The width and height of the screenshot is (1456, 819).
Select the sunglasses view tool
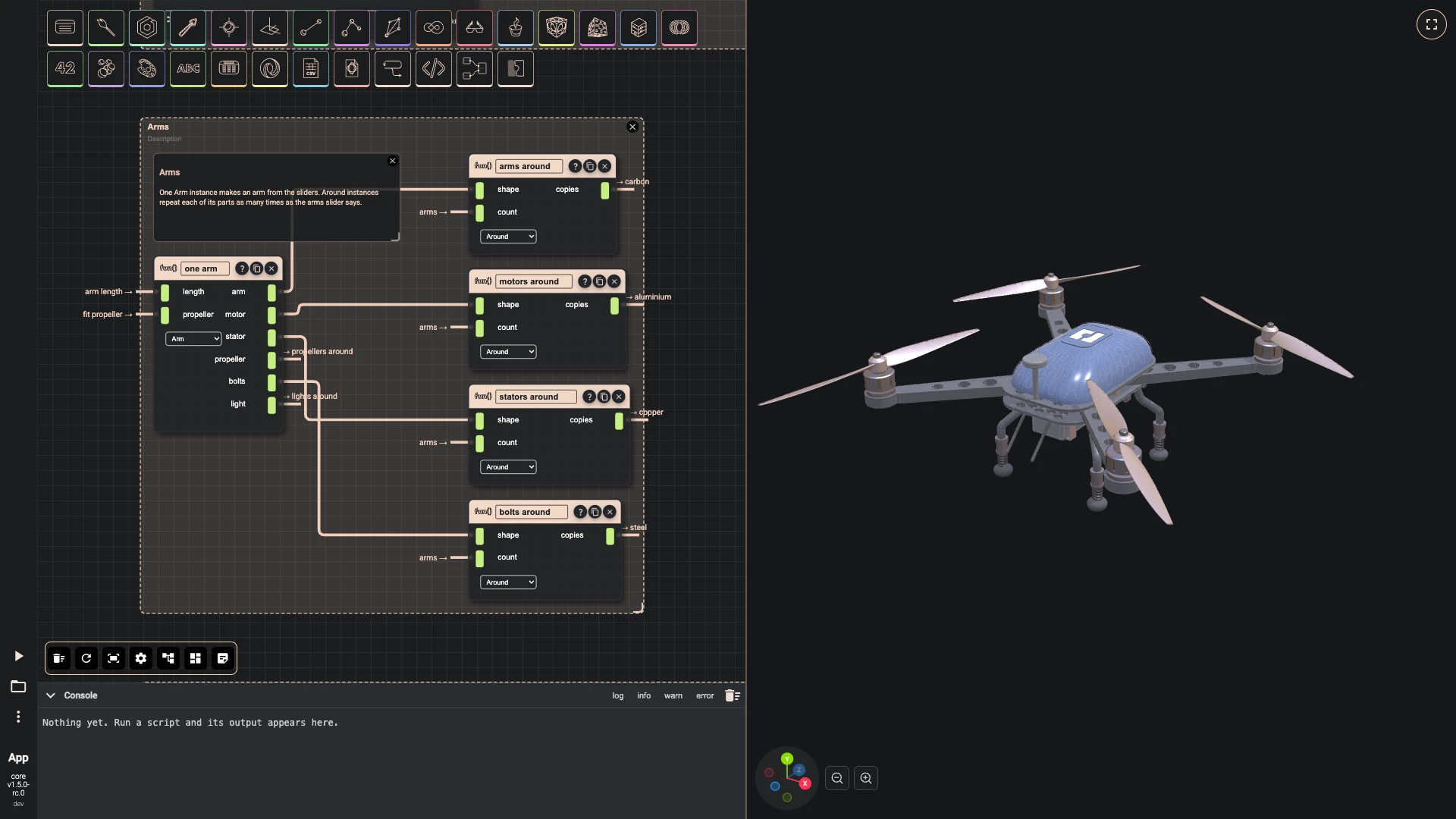click(x=475, y=28)
